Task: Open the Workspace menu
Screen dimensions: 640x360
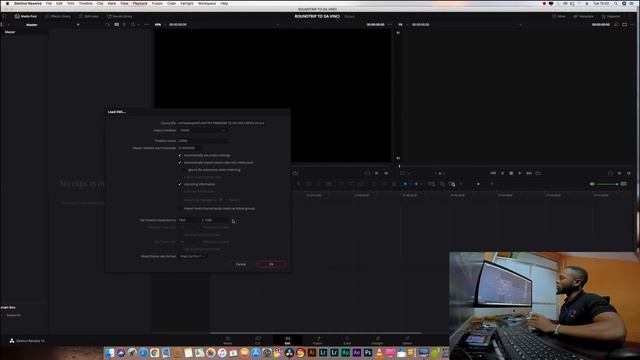Action: [x=207, y=3]
